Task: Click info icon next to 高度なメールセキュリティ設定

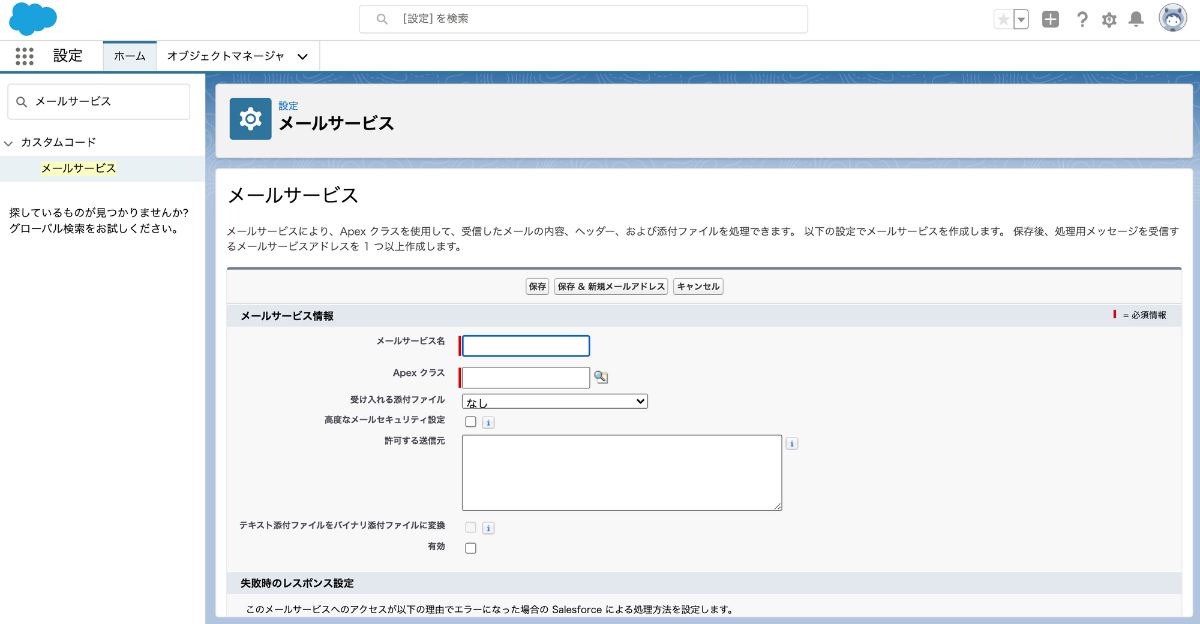Action: (x=488, y=422)
